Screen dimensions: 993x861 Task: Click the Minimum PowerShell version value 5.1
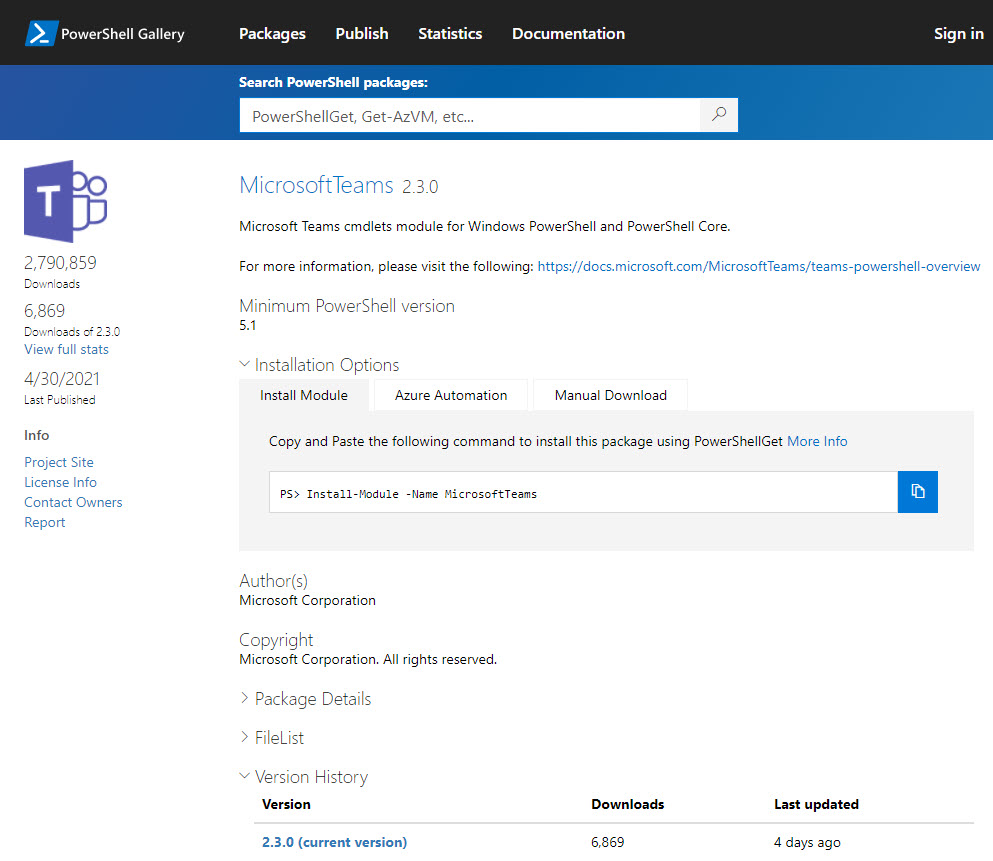248,325
